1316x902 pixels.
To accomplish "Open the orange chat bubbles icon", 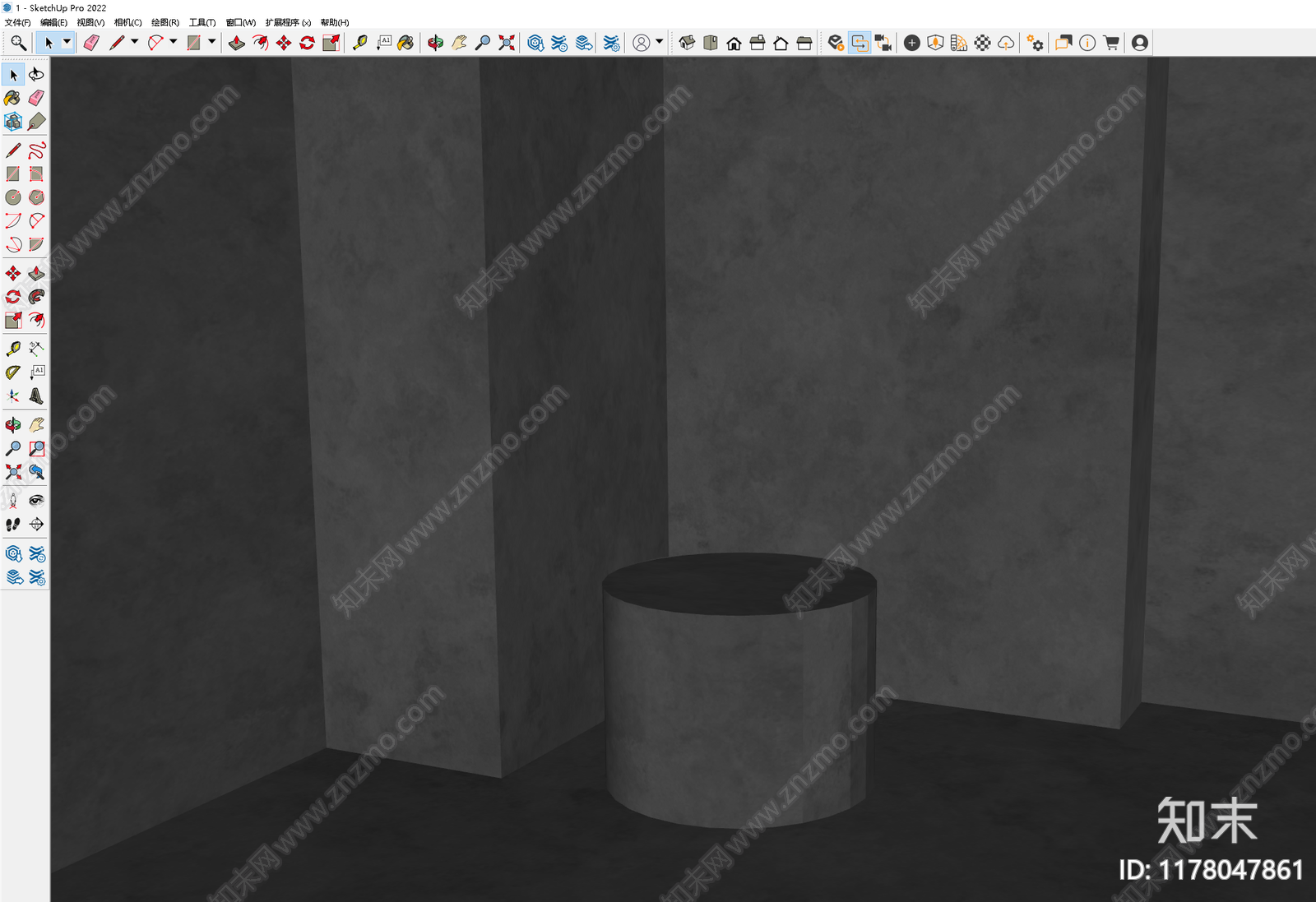I will 1063,43.
